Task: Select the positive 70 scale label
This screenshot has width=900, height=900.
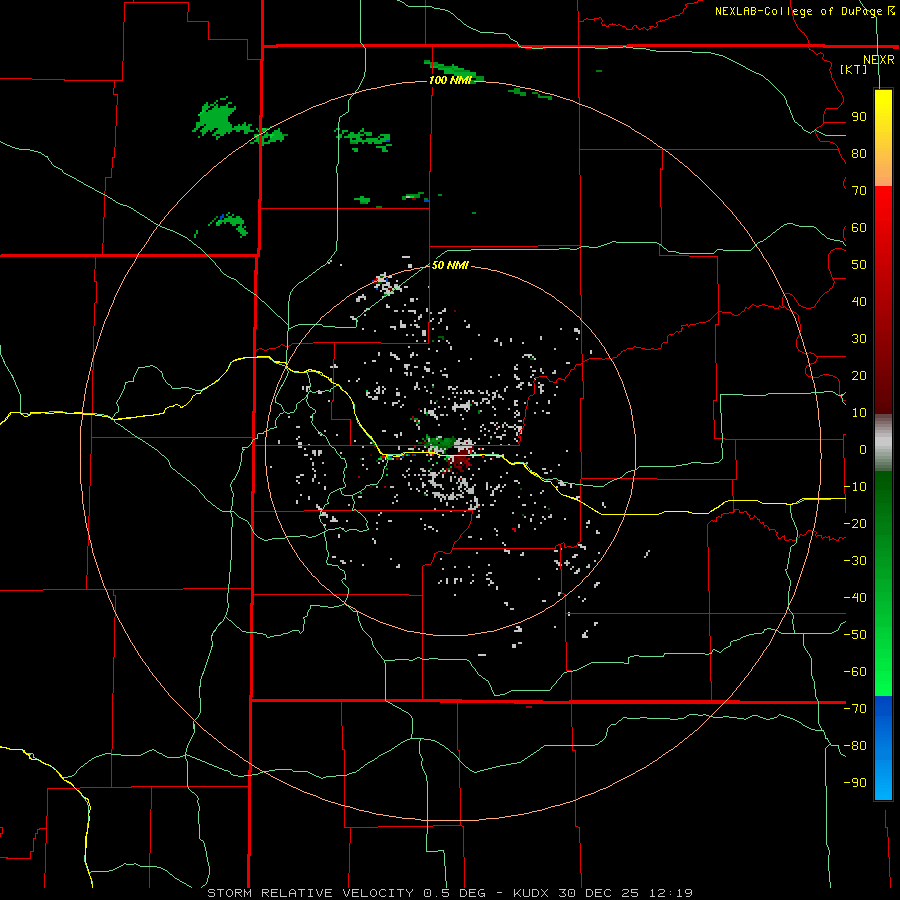Action: click(859, 191)
